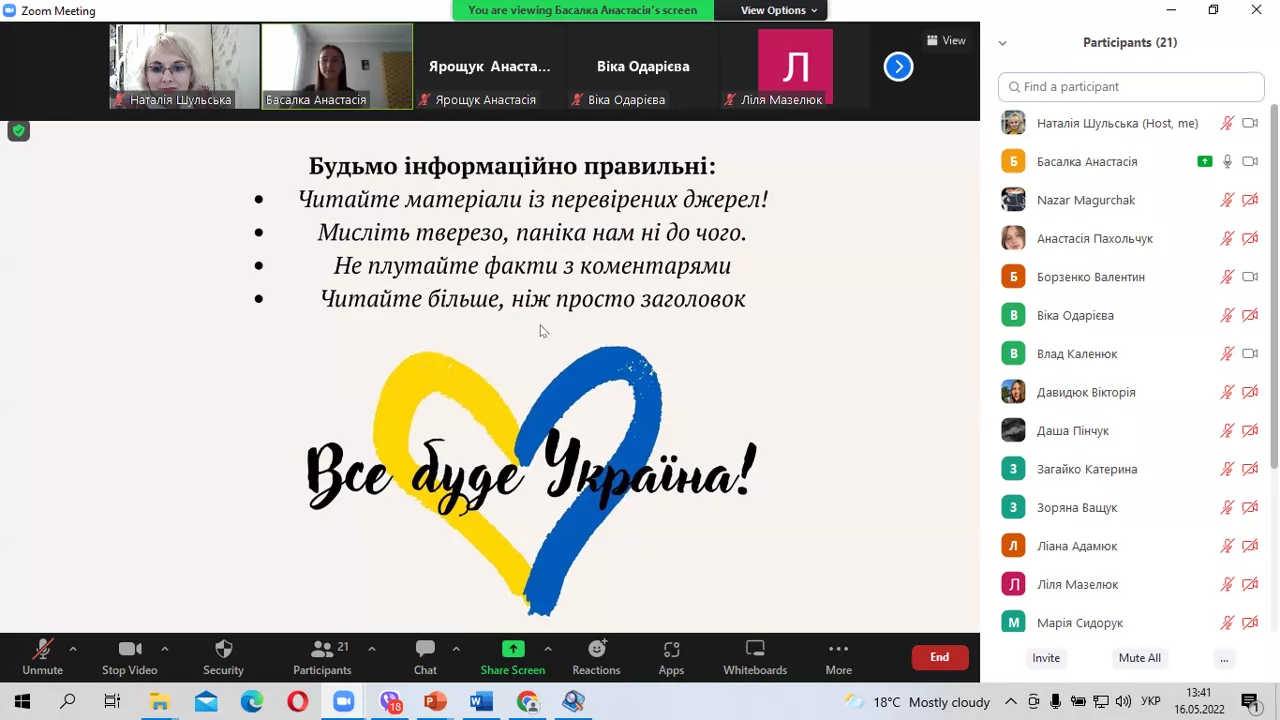Click the Find a participant search field
This screenshot has height=720, width=1280.
(x=1131, y=87)
